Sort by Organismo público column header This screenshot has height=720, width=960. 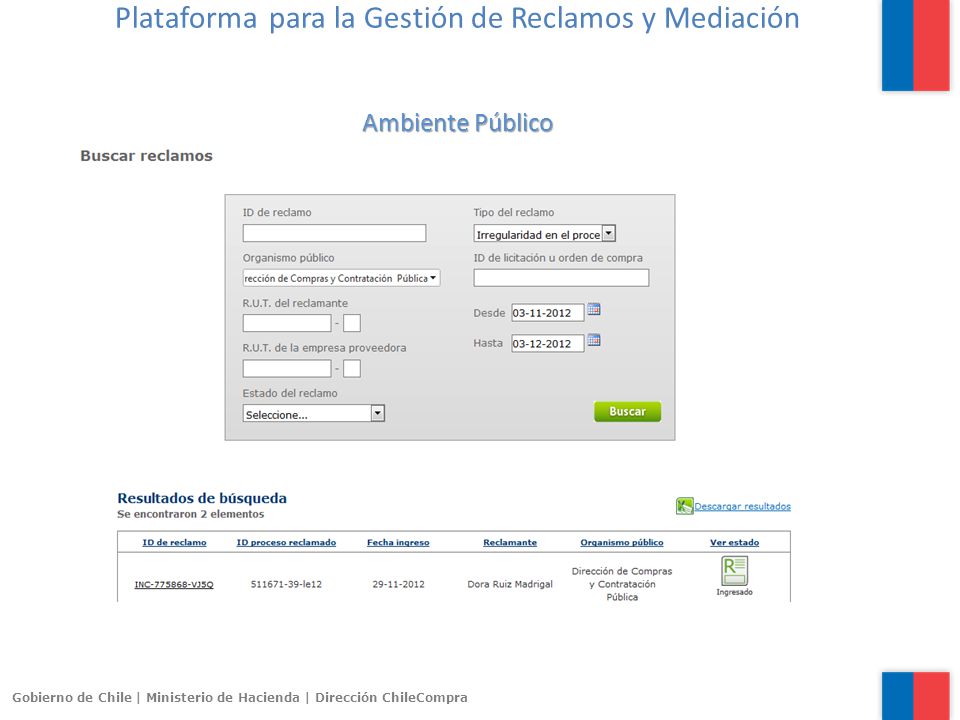click(622, 542)
